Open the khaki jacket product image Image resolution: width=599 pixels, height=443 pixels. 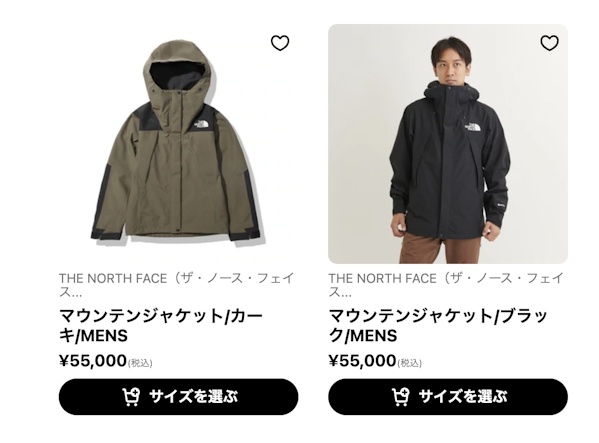click(178, 144)
